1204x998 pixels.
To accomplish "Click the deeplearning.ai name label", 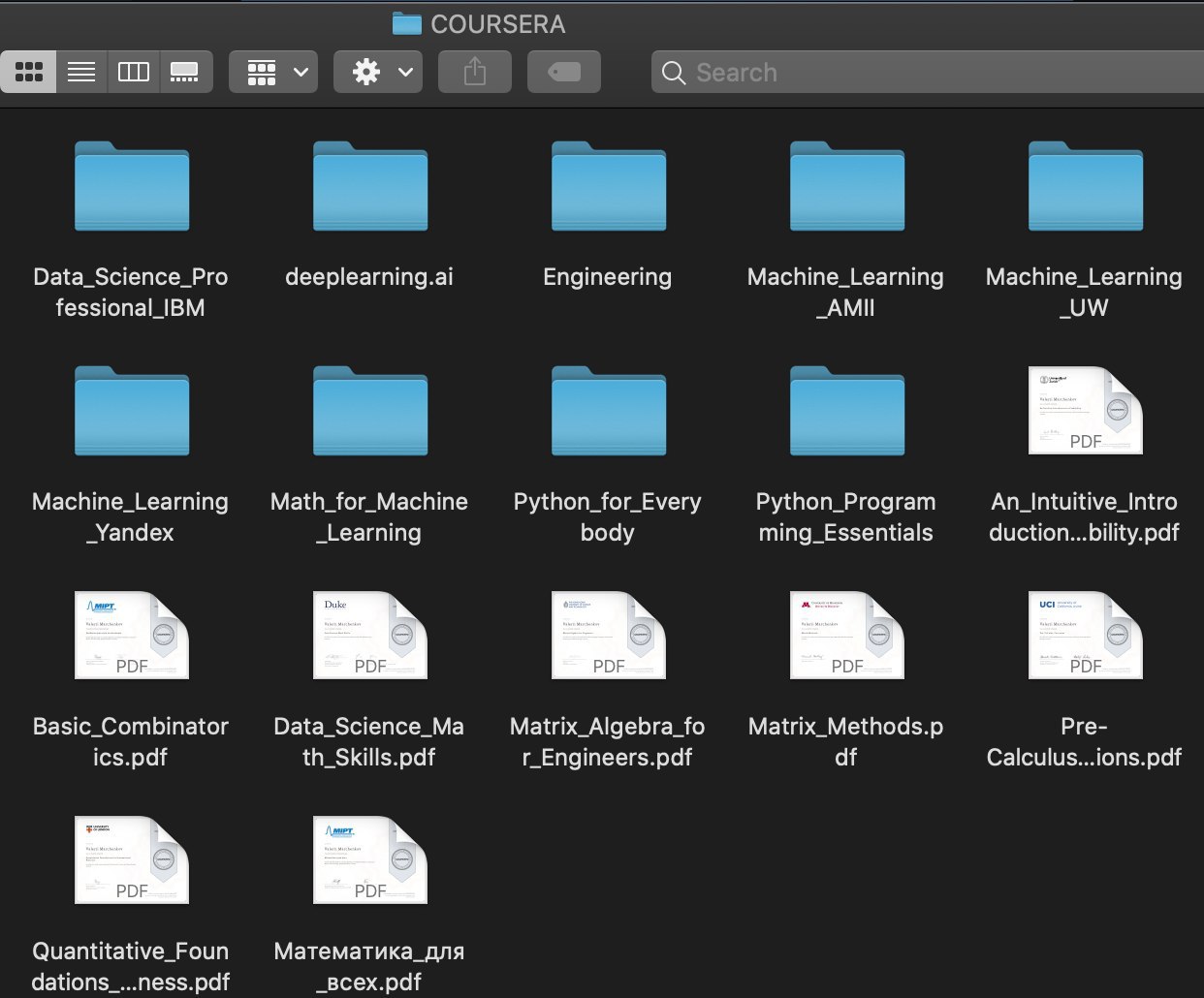I will click(369, 277).
